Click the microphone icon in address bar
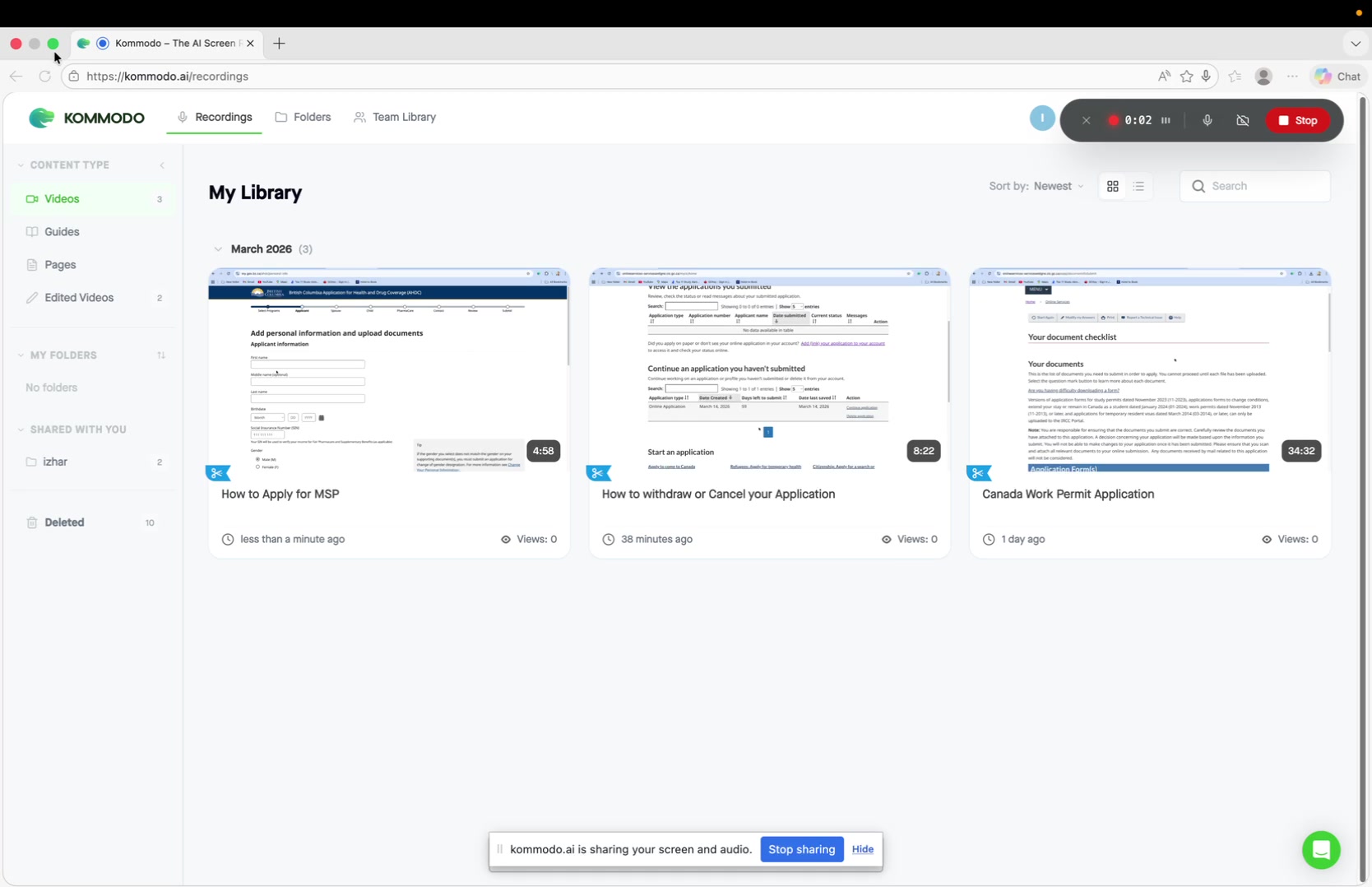This screenshot has width=1372, height=887. coord(1207,77)
